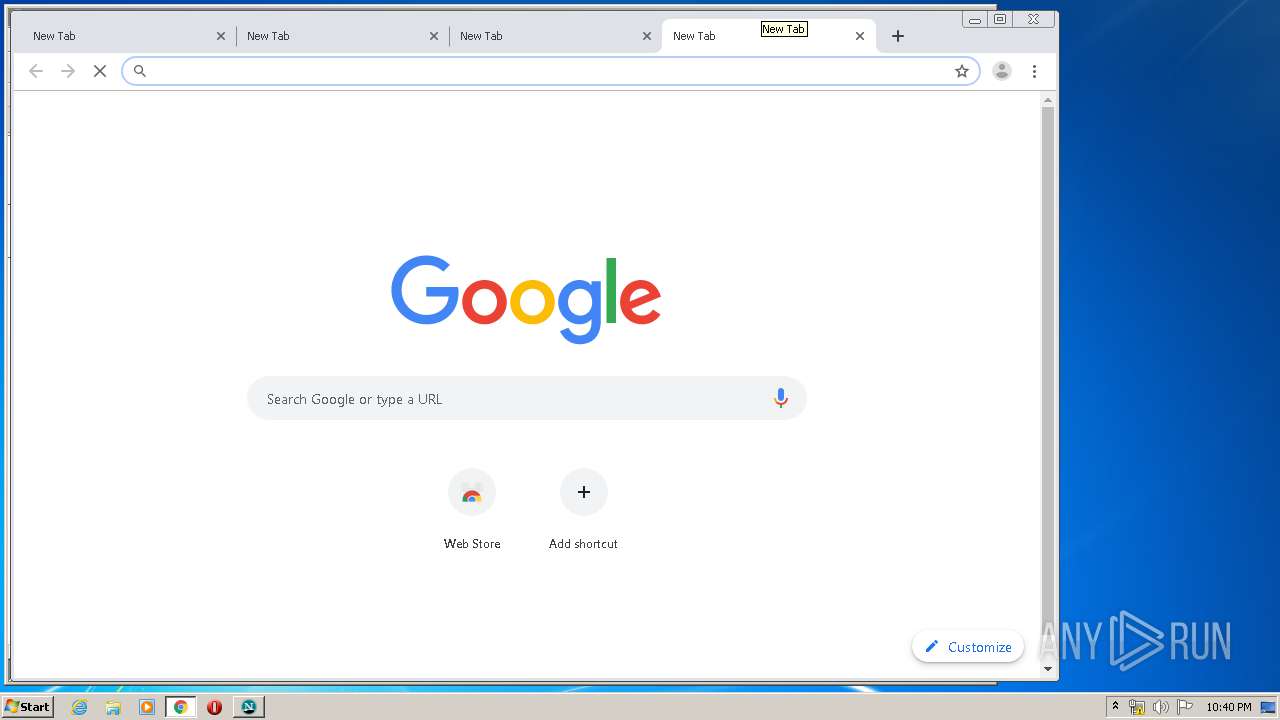
Task: Open the Web Store shortcut
Action: coord(472,492)
